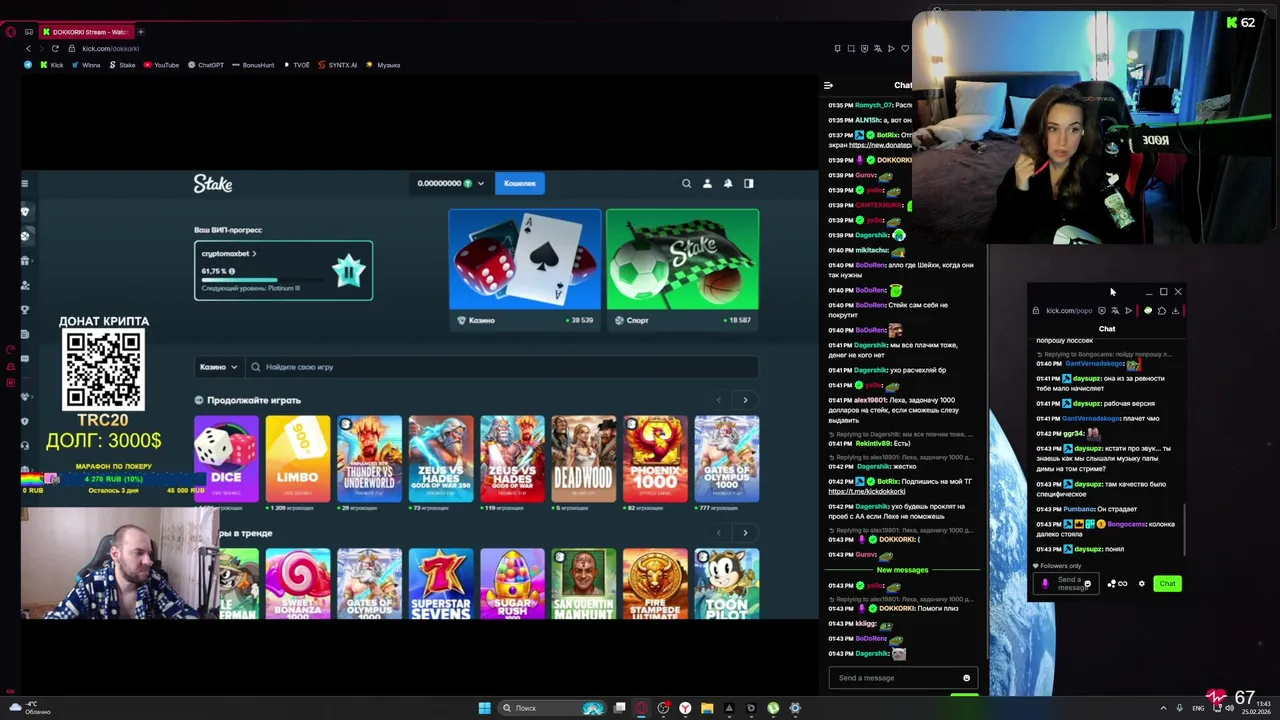Open settings gear in popout chat
The image size is (1280, 720).
[1141, 584]
